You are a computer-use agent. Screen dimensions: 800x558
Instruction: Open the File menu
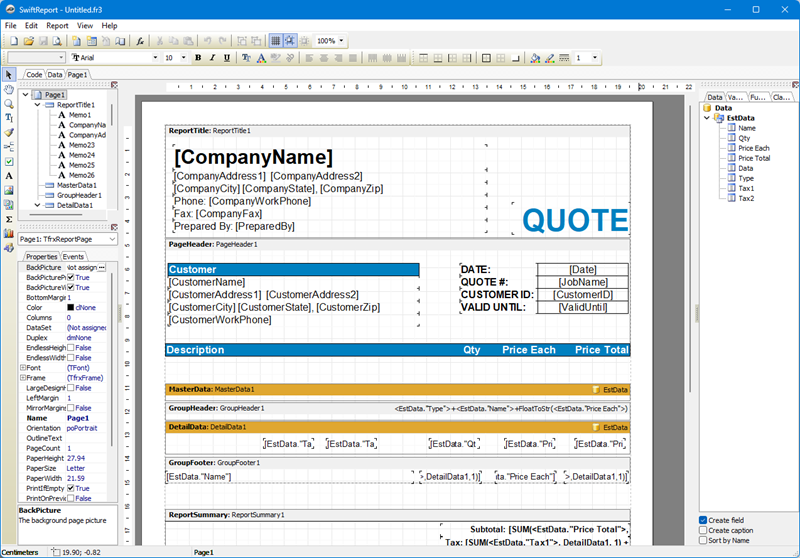(x=10, y=26)
